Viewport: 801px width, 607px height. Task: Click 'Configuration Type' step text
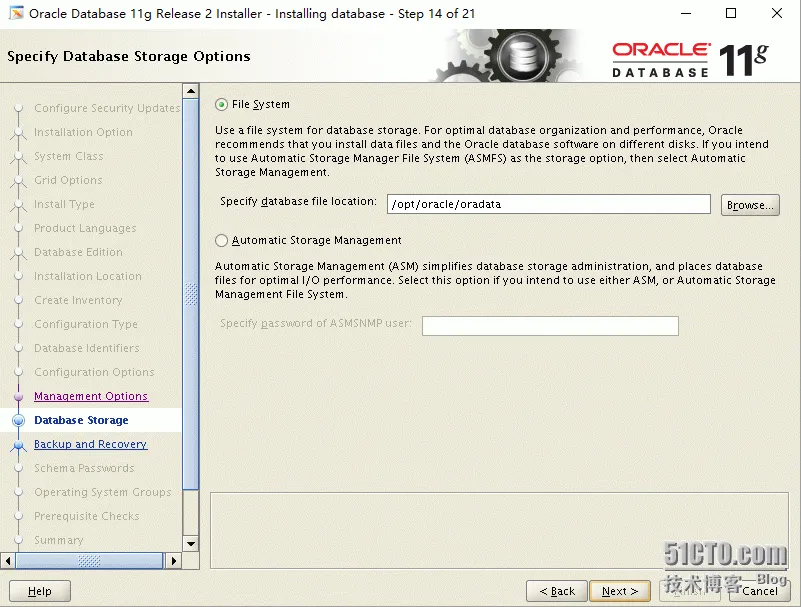(x=86, y=324)
